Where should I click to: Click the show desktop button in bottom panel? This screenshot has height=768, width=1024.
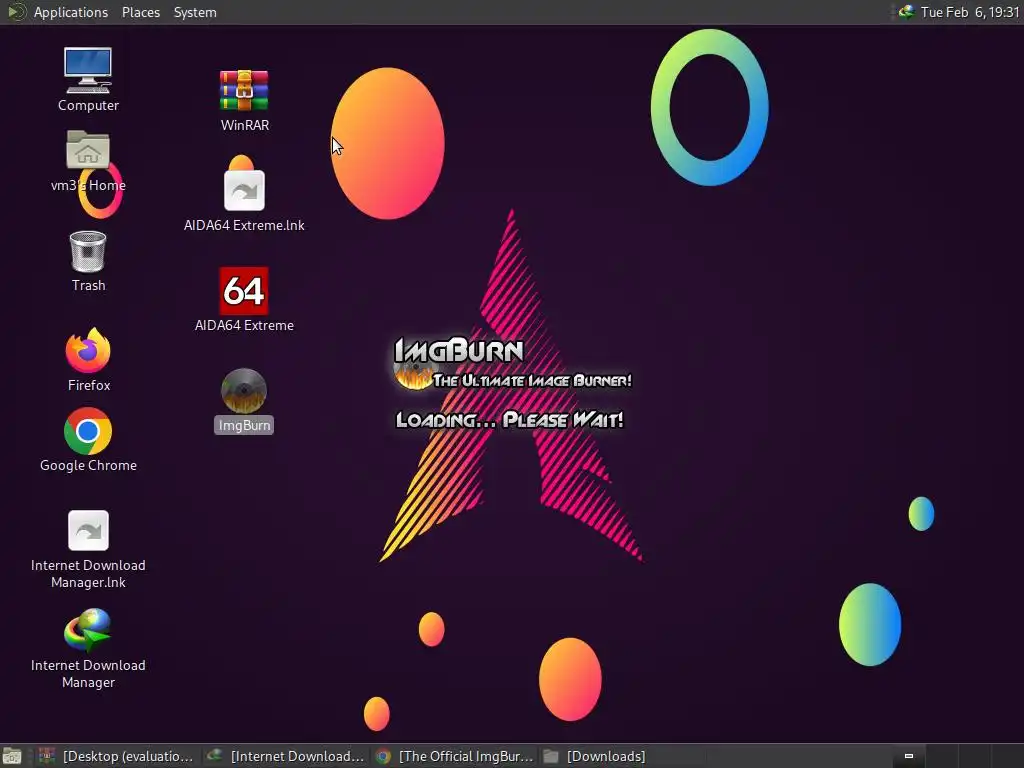(12, 757)
